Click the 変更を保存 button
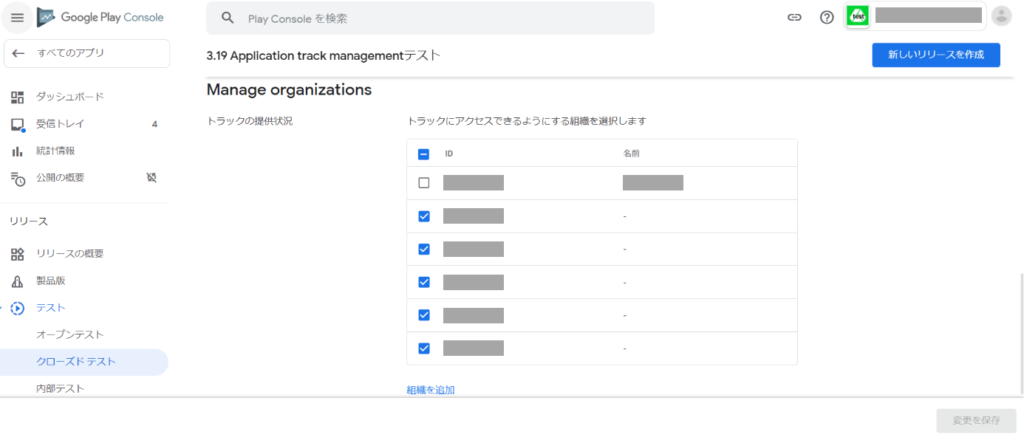 (976, 420)
